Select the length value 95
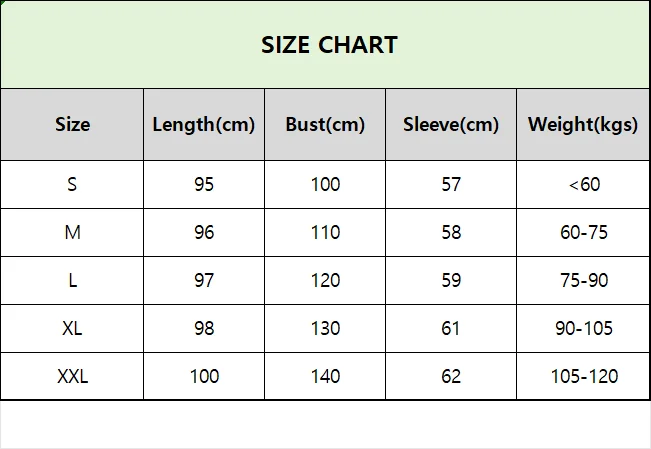The image size is (651, 449). coord(204,184)
